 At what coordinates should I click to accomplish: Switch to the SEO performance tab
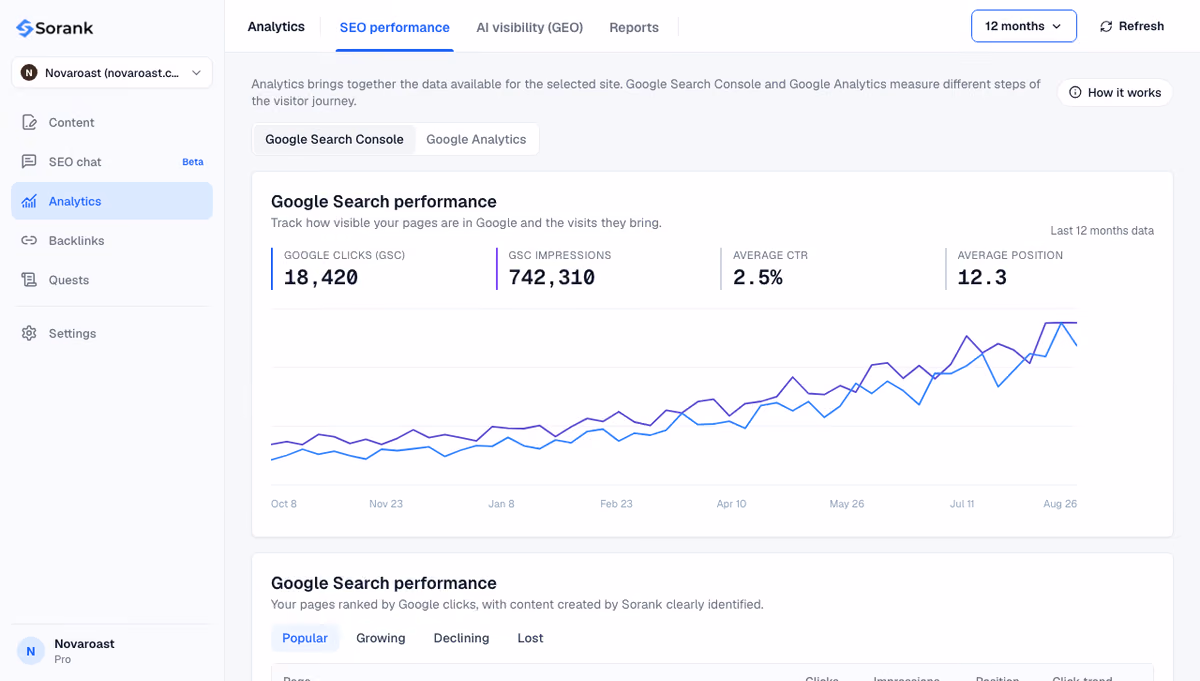pos(394,28)
